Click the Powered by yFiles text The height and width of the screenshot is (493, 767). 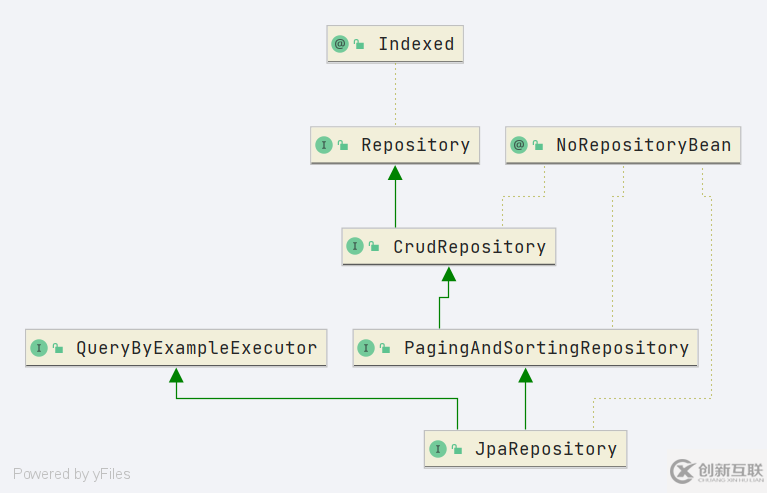coord(72,474)
